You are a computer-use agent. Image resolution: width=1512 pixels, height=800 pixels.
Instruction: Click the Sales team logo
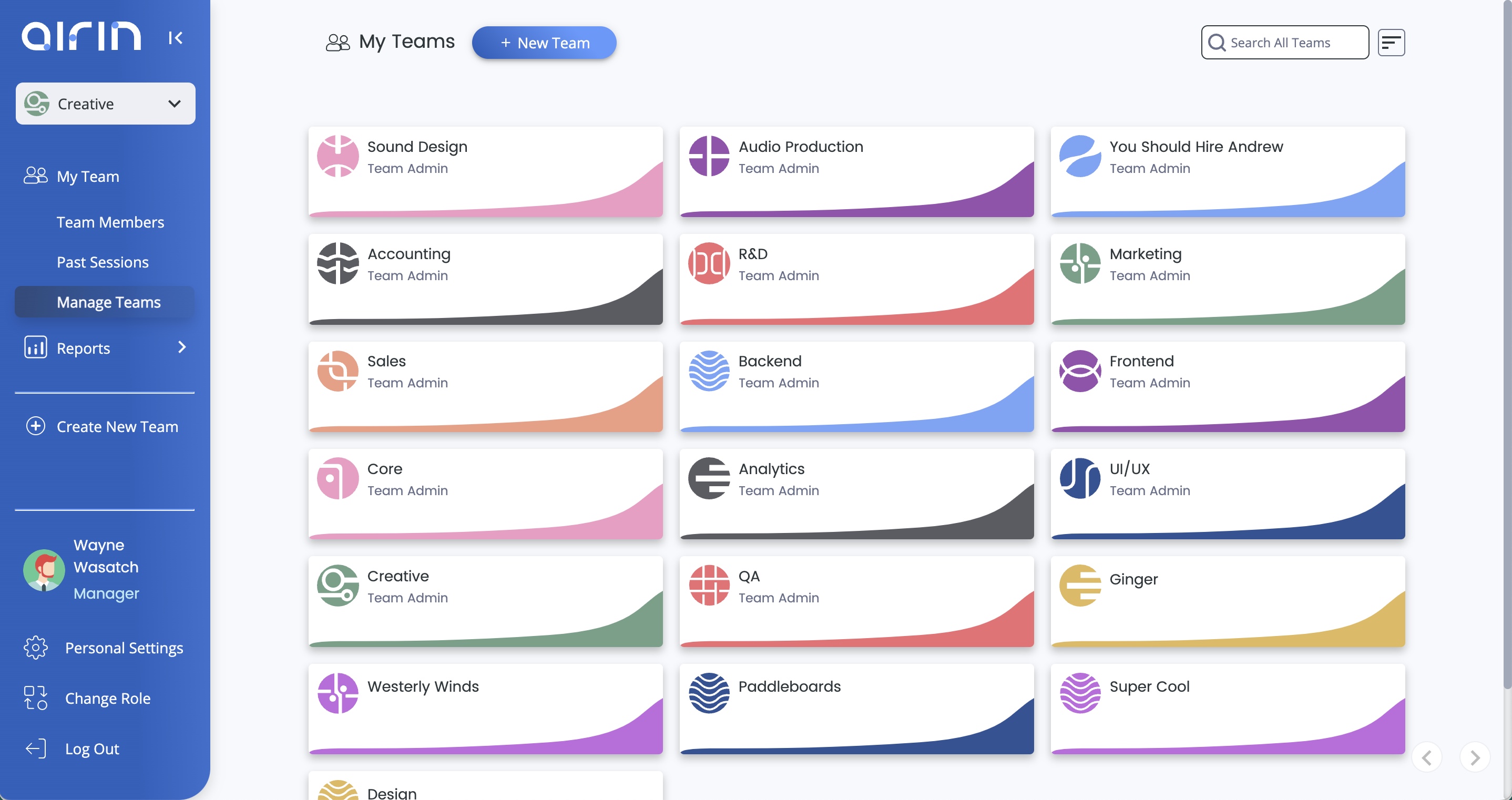338,371
